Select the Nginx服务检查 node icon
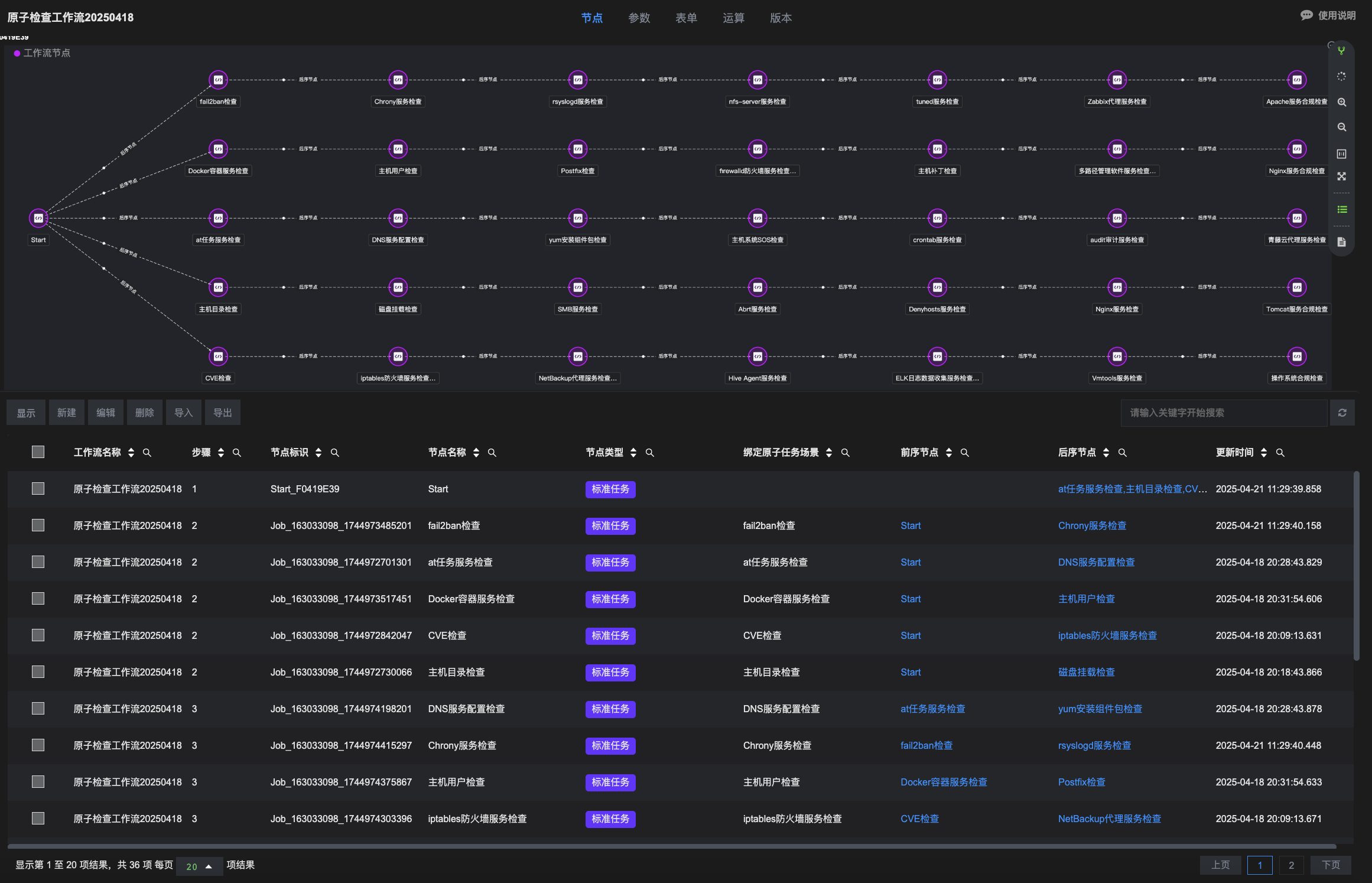This screenshot has width=1372, height=883. pos(1117,287)
